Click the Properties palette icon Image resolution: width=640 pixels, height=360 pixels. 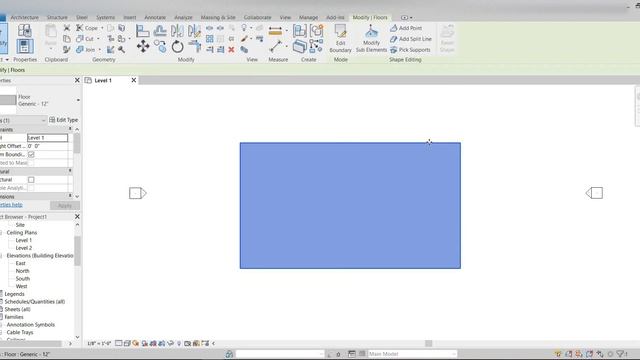tap(24, 47)
